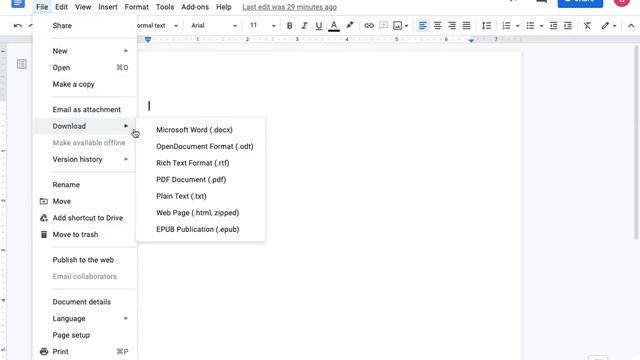The width and height of the screenshot is (640, 360).
Task: Click the Move to trash icon
Action: point(44,234)
